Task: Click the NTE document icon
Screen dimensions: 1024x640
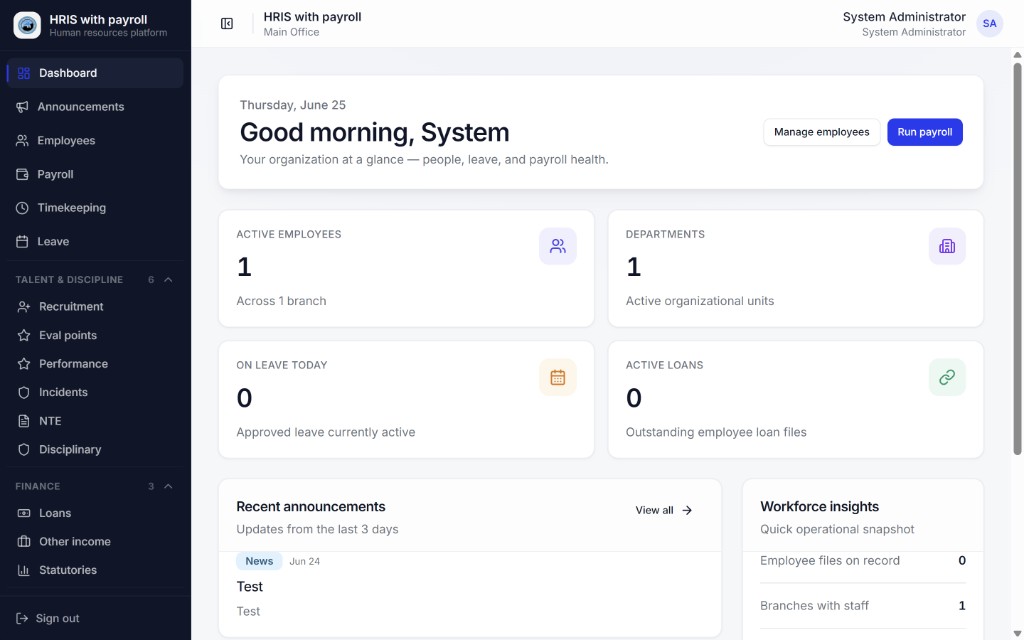Action: pyautogui.click(x=24, y=421)
